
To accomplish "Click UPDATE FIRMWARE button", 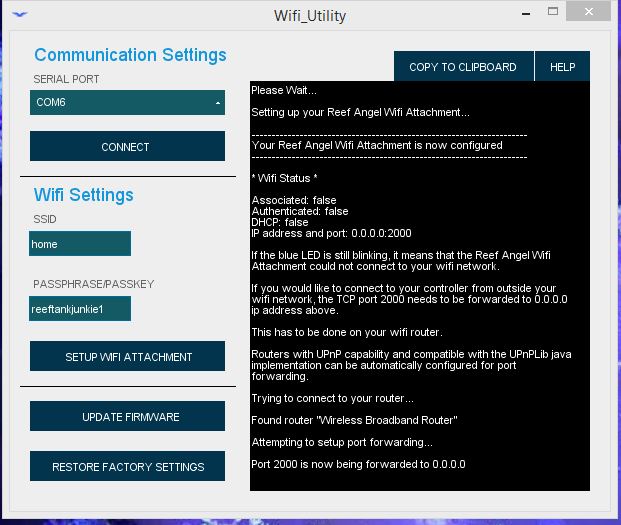I will [127, 416].
